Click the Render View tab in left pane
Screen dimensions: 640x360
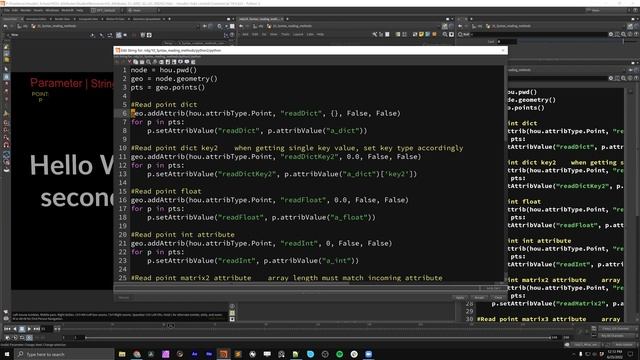(x=62, y=19)
